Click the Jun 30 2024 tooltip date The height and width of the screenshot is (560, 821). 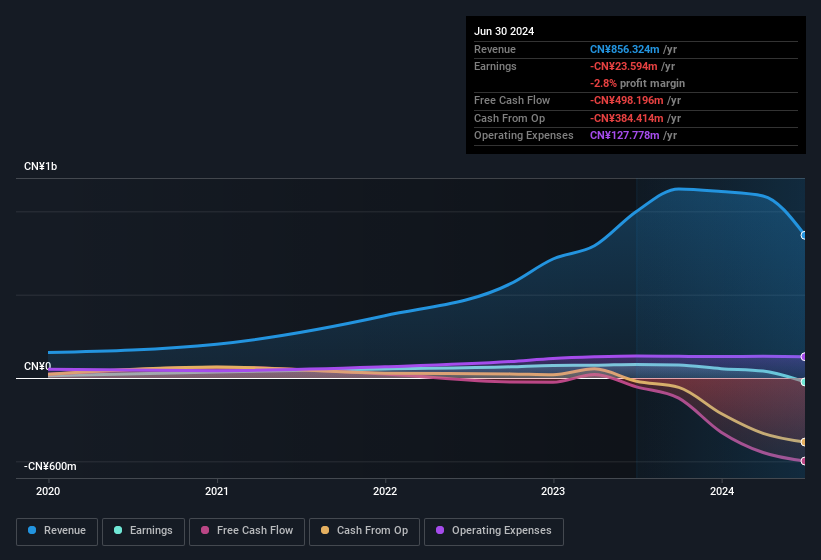point(504,31)
